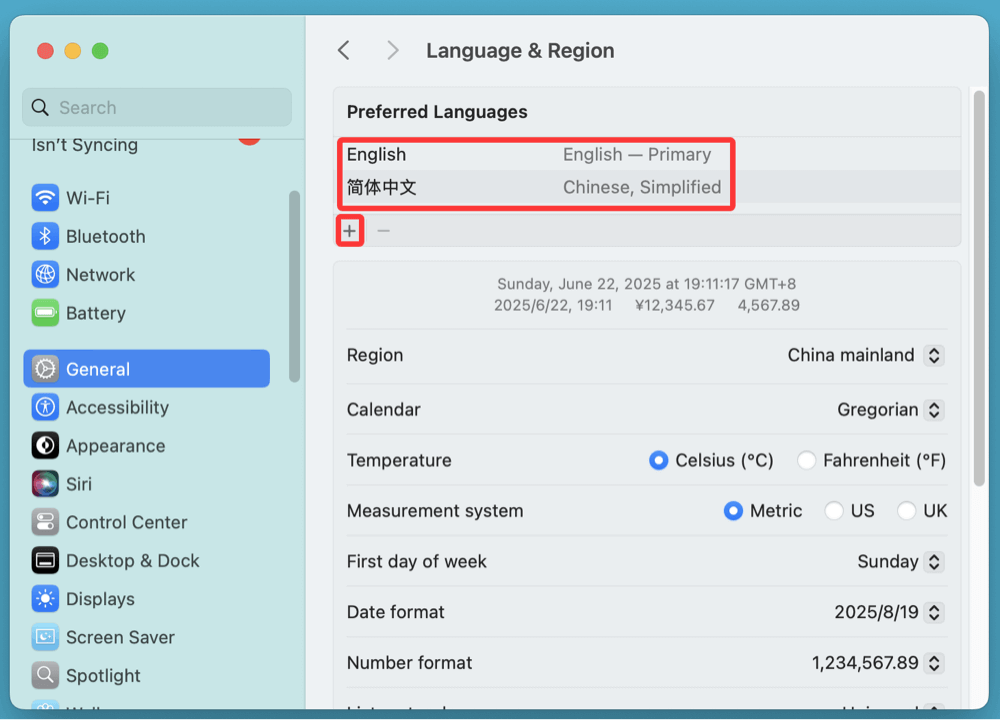Open the Displays sun icon

45,599
